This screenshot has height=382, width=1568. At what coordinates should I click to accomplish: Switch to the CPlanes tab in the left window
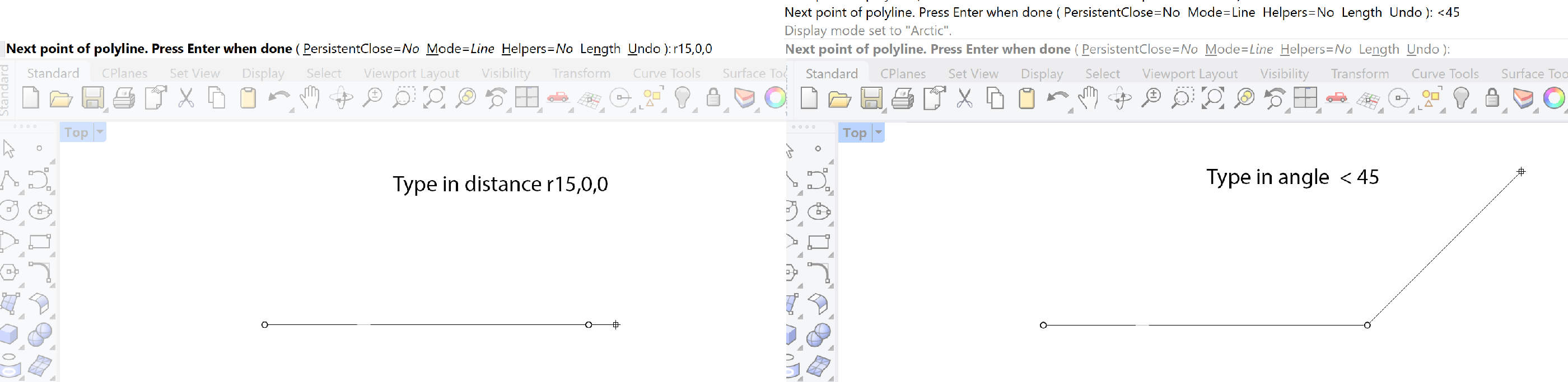click(124, 73)
